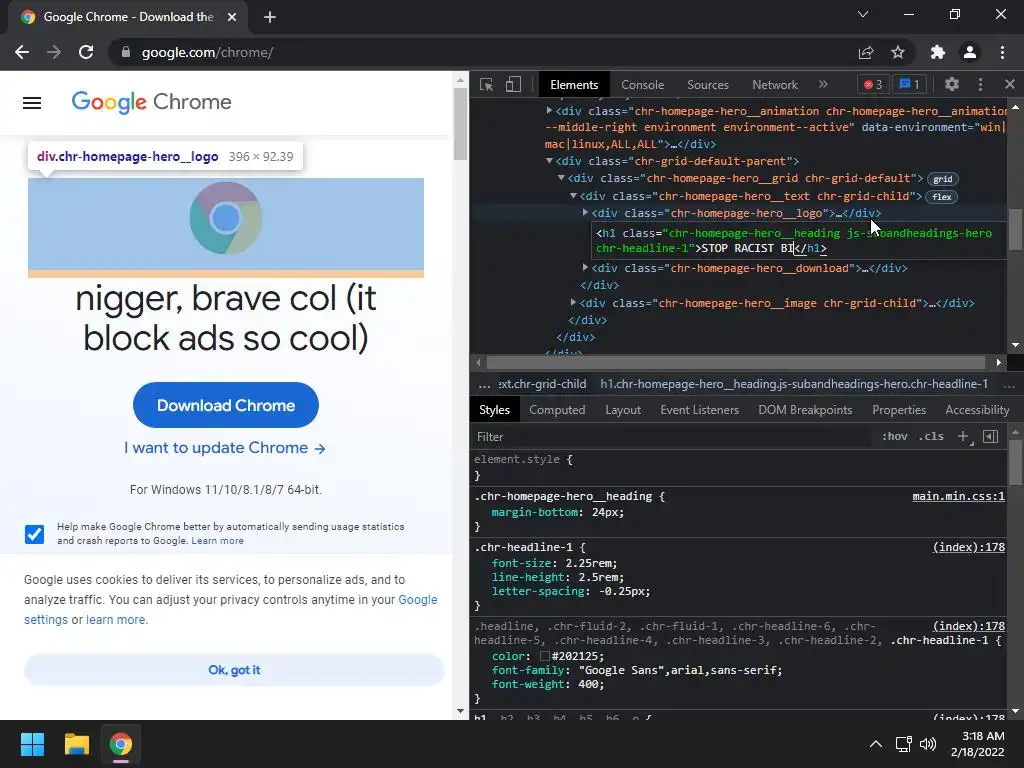Open the learn more link in cookie notice
The width and height of the screenshot is (1024, 768).
coord(116,620)
